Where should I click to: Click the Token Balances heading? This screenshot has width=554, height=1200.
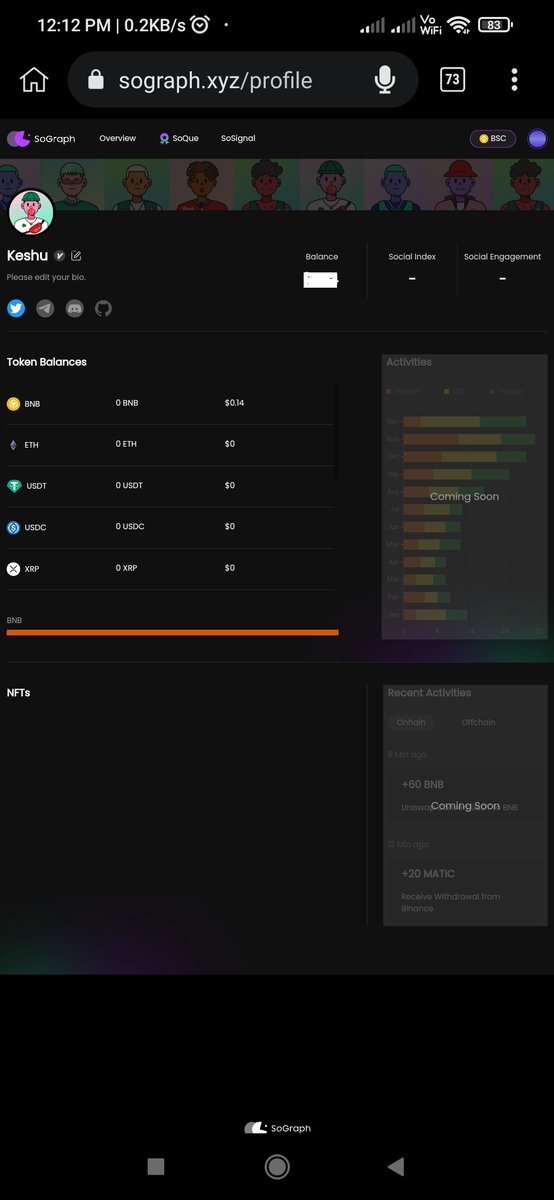[x=47, y=362]
